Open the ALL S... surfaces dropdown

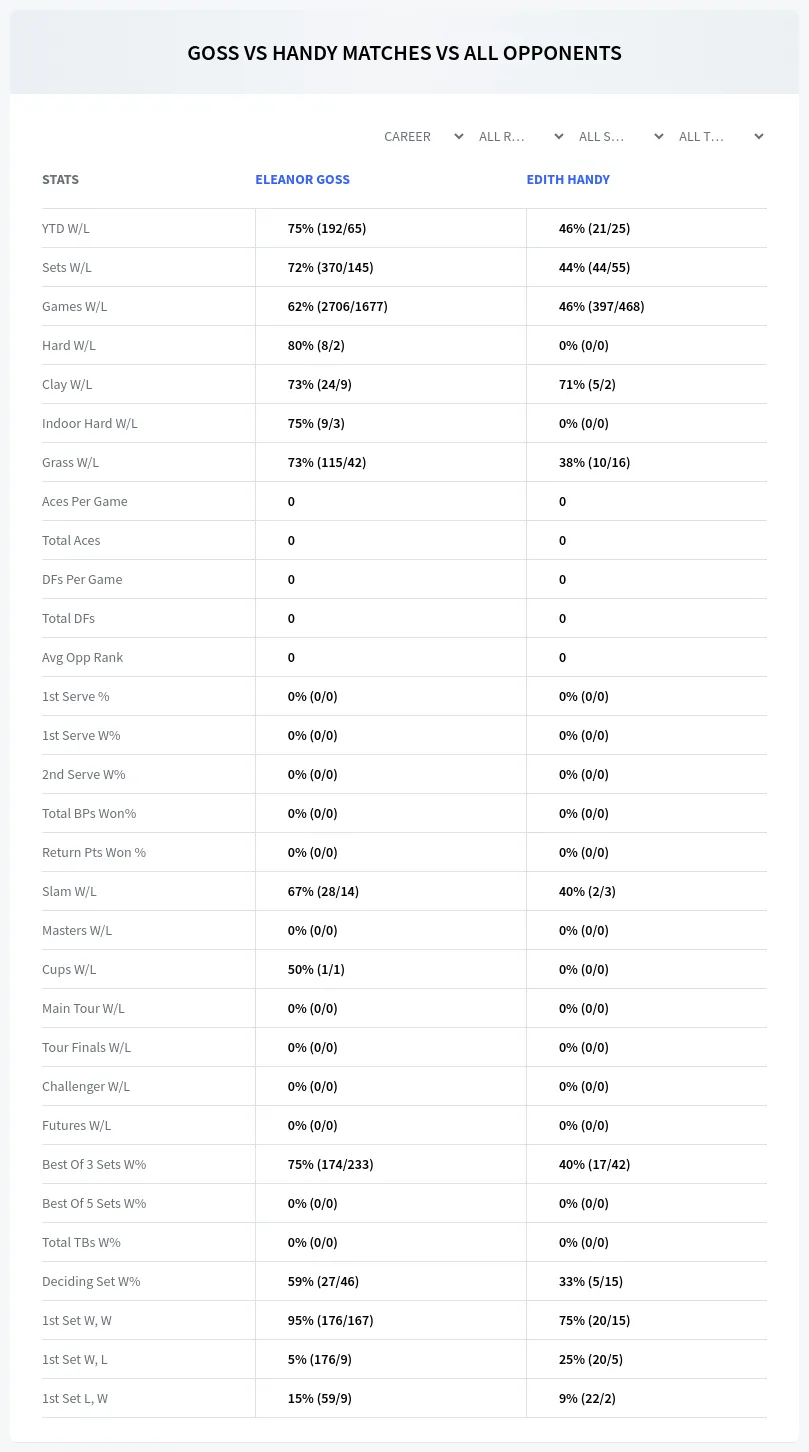[621, 136]
